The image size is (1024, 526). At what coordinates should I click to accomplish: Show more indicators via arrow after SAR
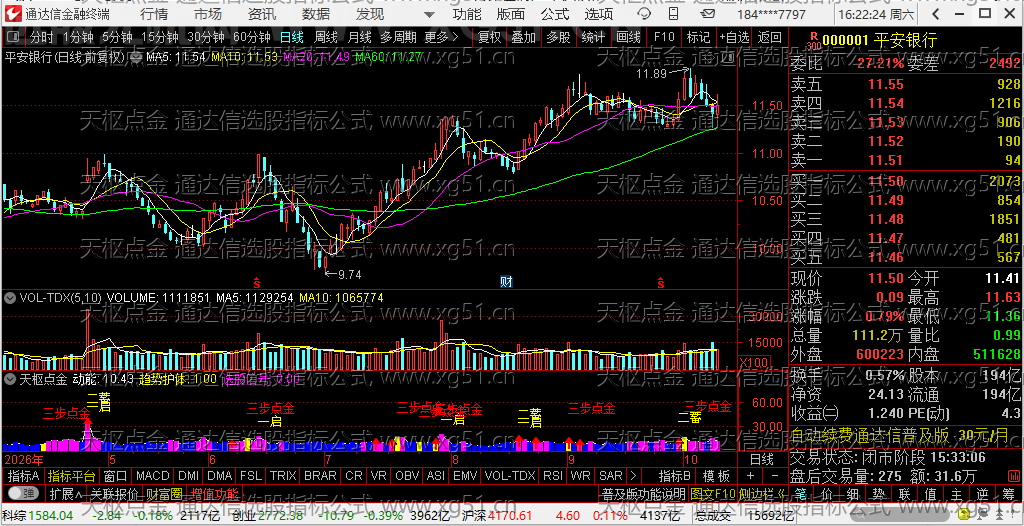632,476
